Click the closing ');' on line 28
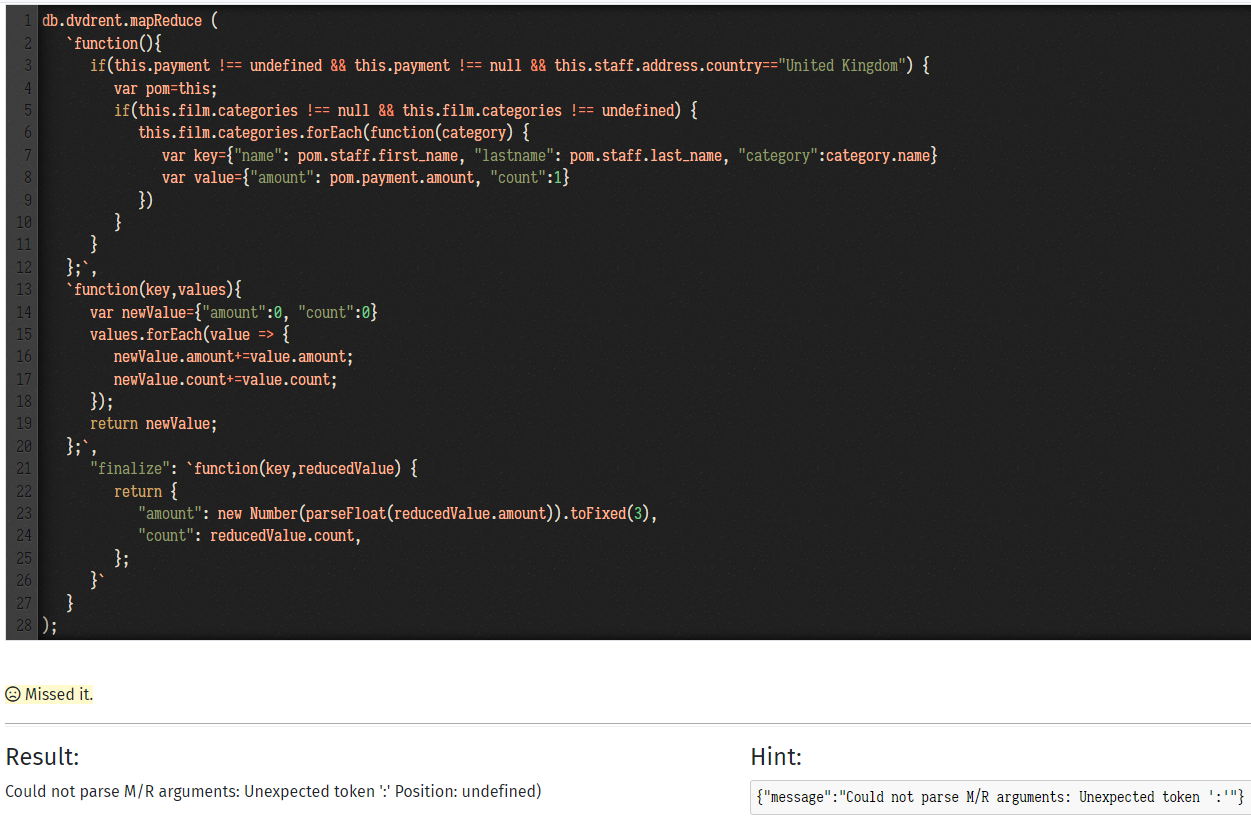 pyautogui.click(x=50, y=626)
